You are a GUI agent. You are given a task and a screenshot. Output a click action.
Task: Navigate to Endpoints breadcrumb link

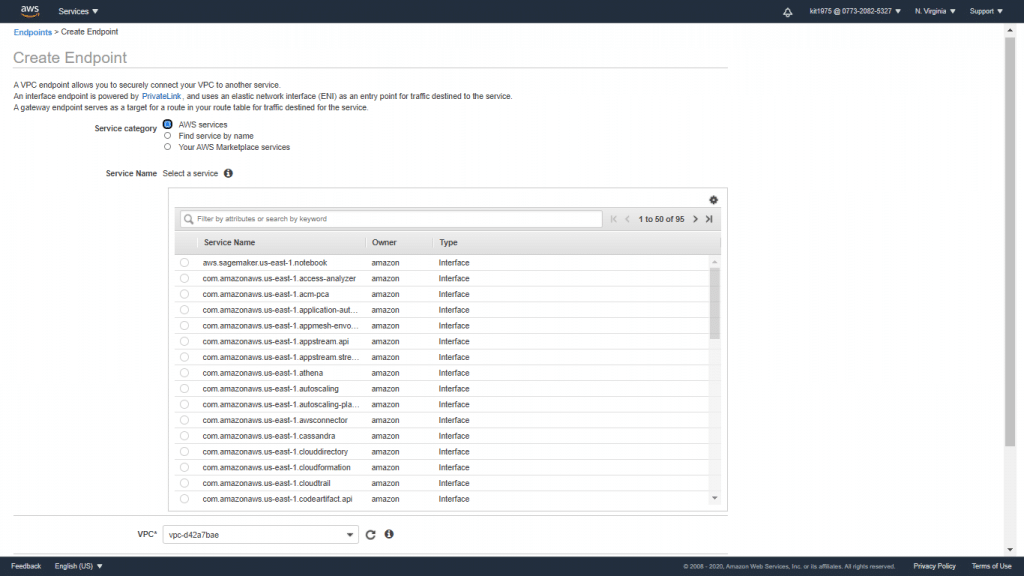32,32
